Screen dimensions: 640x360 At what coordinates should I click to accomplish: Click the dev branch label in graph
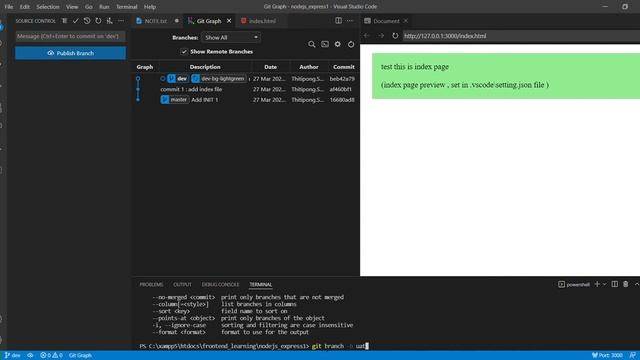(x=178, y=78)
